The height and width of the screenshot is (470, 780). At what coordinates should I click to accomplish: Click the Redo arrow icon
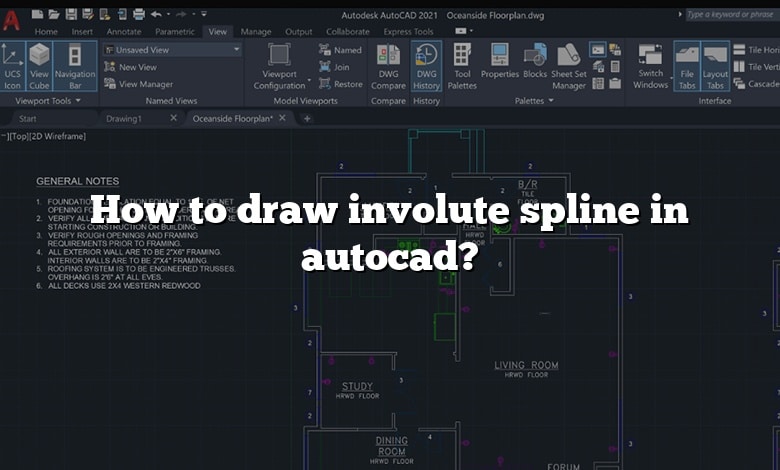(182, 14)
